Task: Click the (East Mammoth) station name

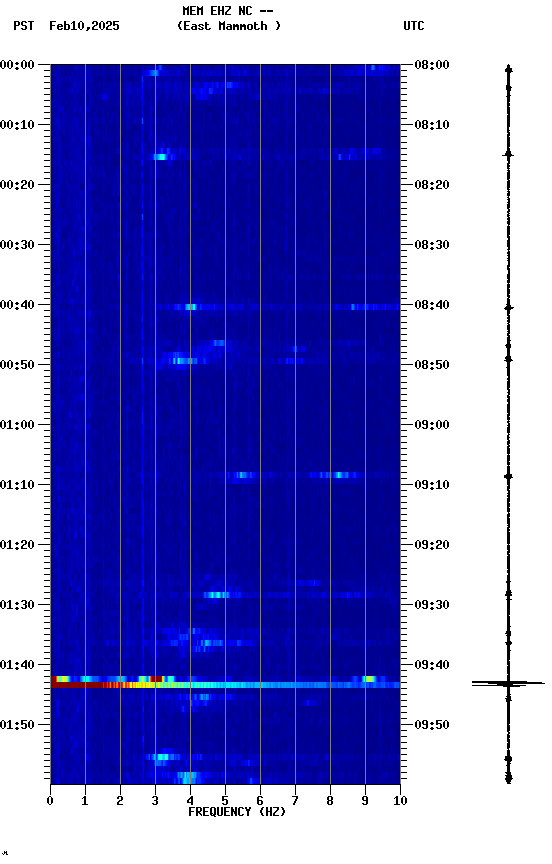Action: click(229, 26)
